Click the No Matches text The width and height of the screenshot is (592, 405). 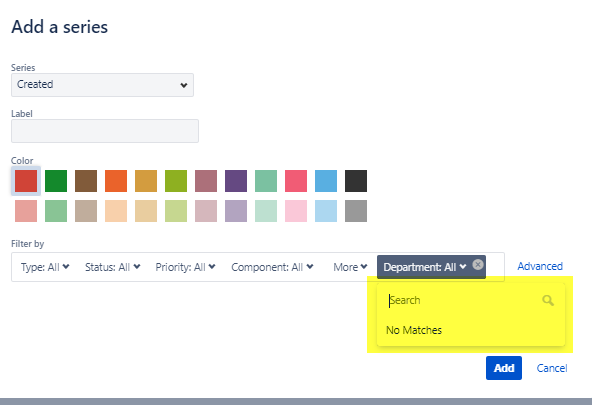[x=414, y=330]
